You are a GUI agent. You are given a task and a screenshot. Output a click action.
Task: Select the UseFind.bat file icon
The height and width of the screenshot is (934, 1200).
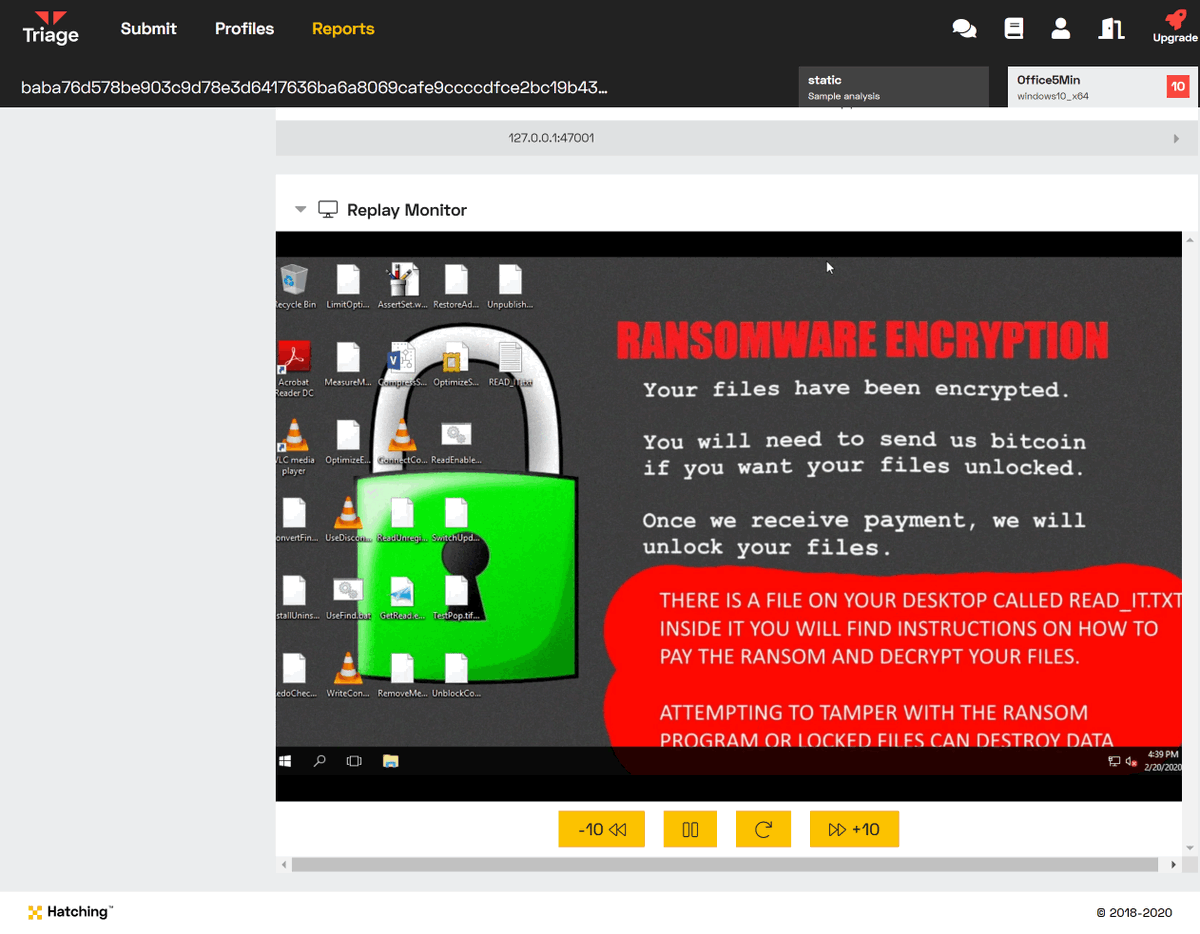point(348,598)
